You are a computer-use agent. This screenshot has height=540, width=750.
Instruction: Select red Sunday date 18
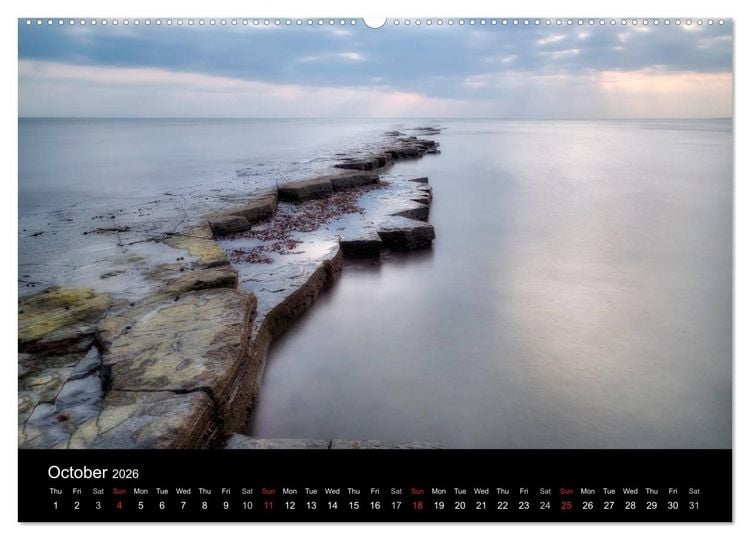click(x=418, y=506)
